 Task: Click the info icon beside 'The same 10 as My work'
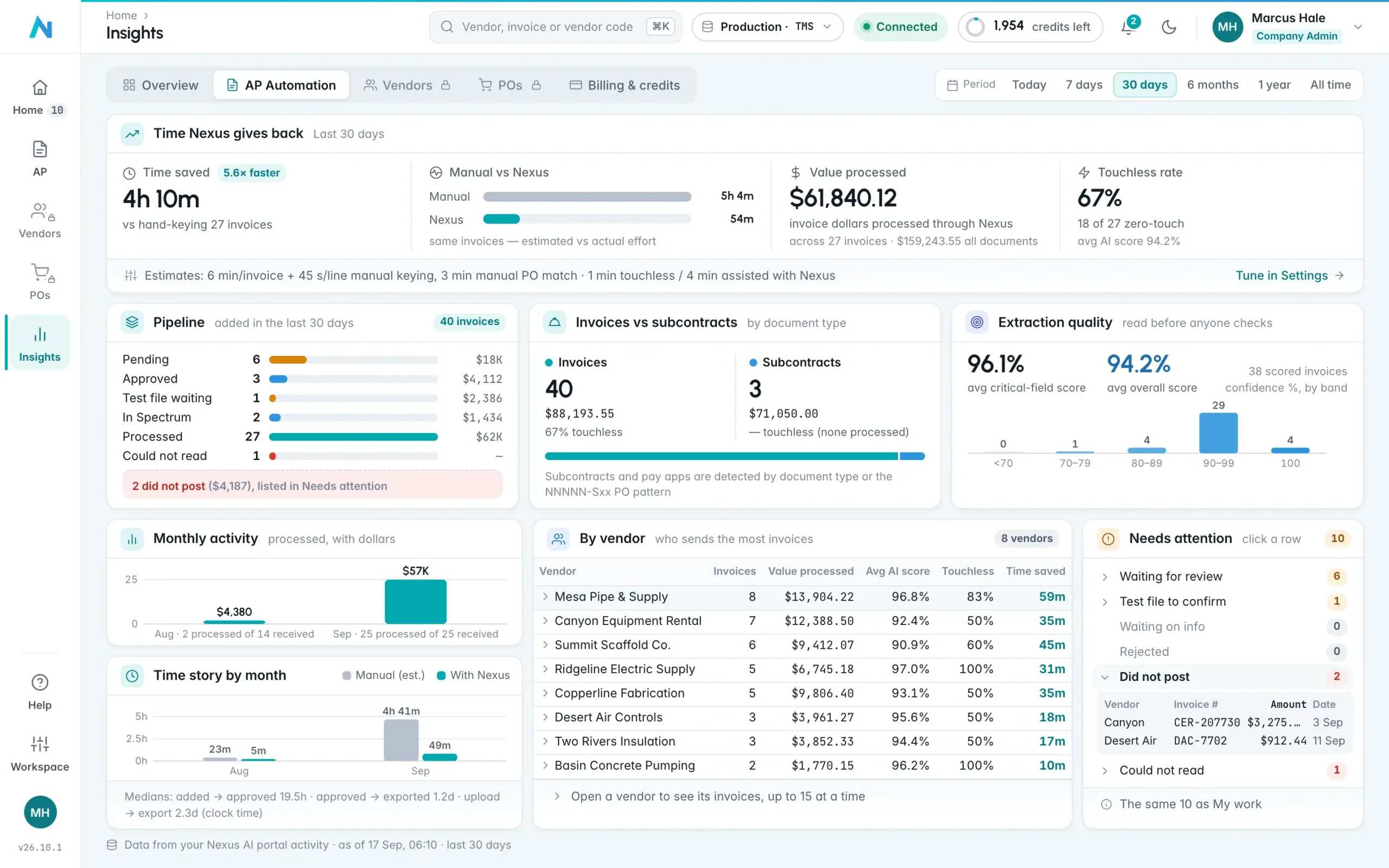[x=1106, y=805]
